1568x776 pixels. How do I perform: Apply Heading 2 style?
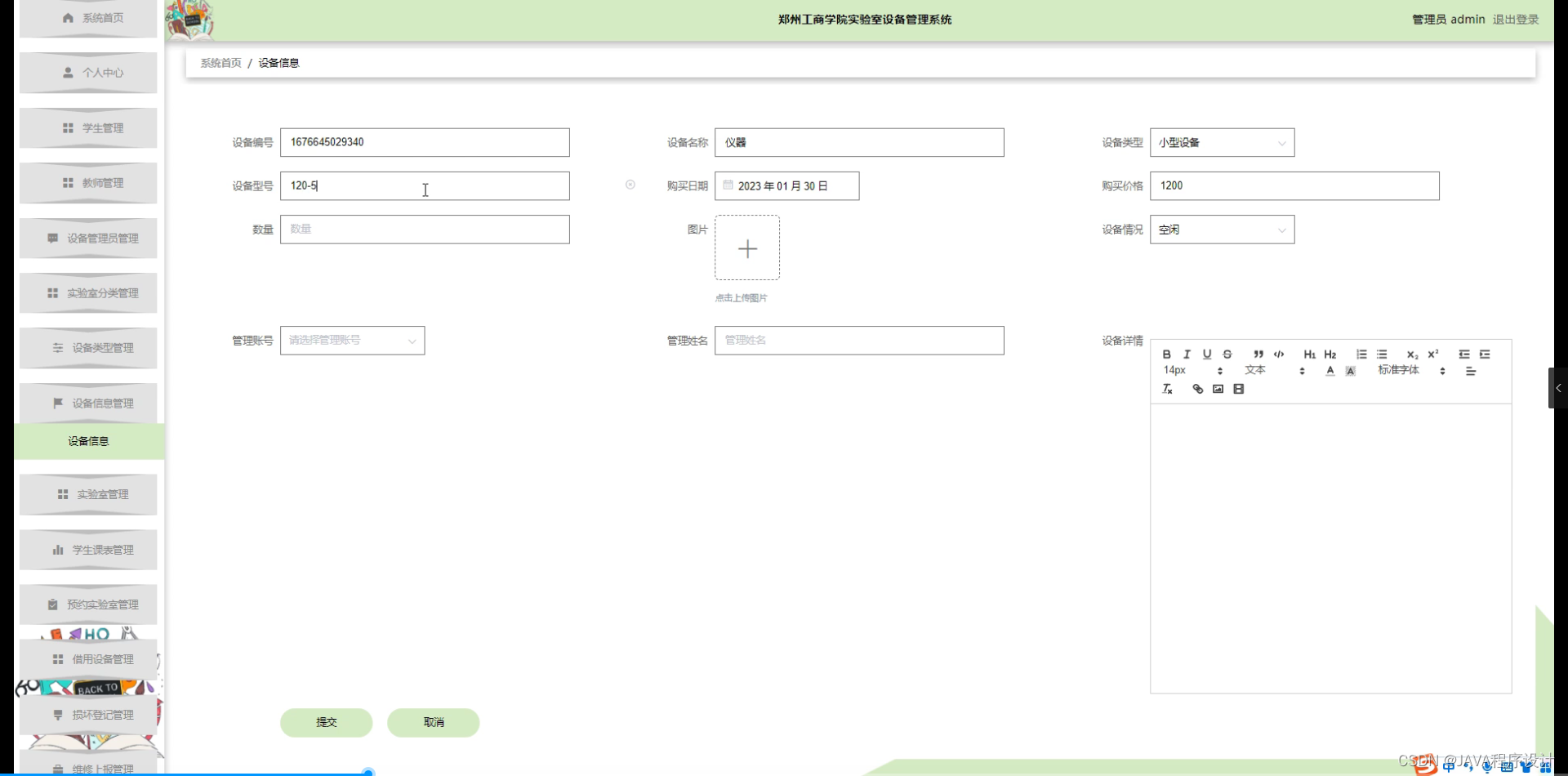(x=1330, y=355)
